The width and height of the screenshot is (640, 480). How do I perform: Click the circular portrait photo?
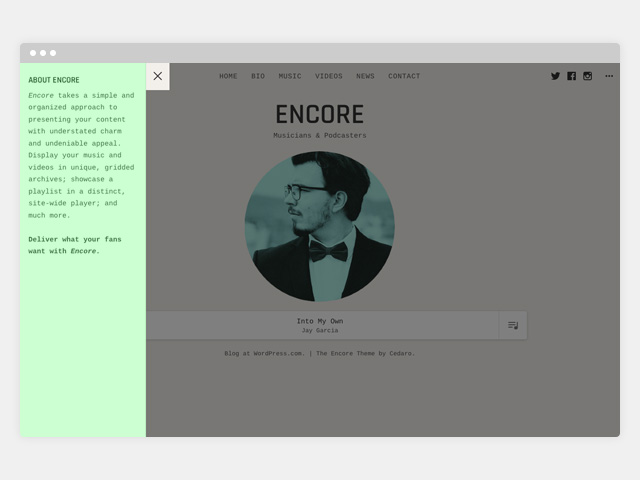click(x=320, y=227)
